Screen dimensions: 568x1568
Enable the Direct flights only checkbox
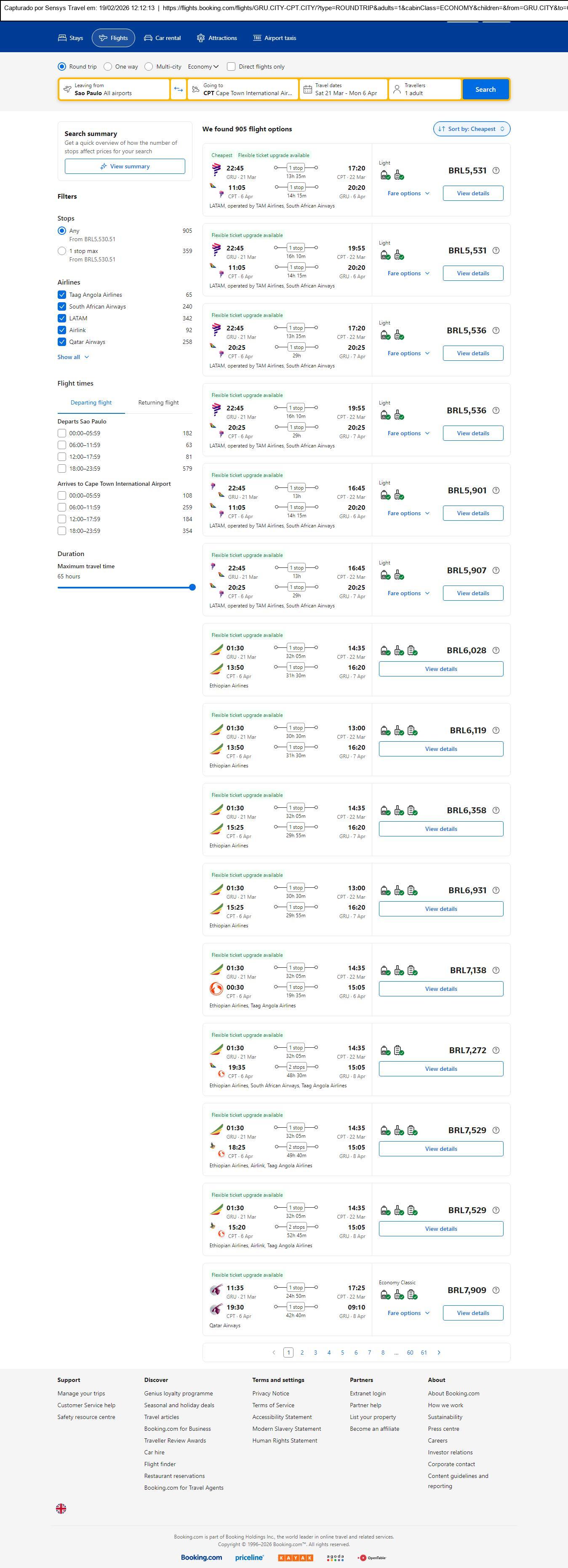231,67
